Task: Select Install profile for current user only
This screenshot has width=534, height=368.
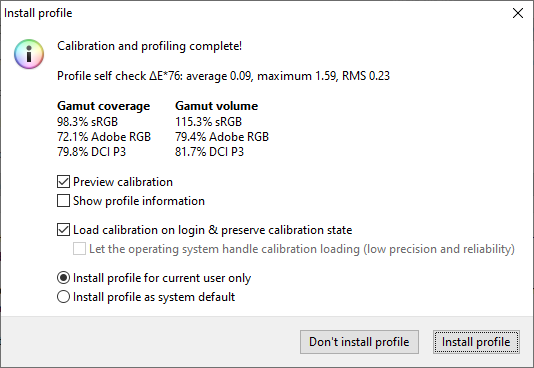Action: tap(63, 278)
